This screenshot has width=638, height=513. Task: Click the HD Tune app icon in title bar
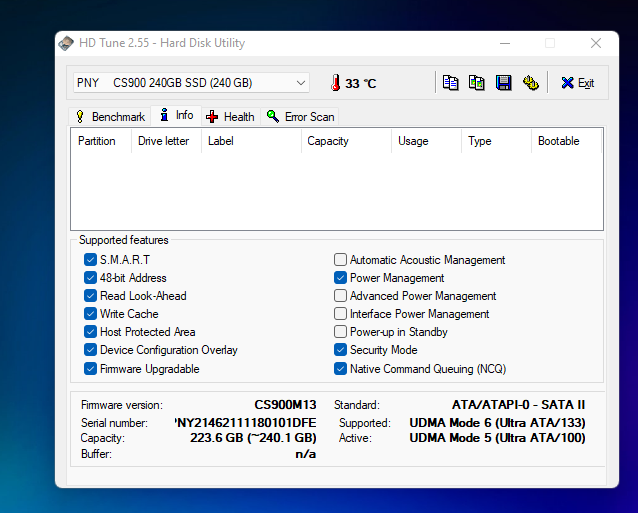tap(66, 43)
